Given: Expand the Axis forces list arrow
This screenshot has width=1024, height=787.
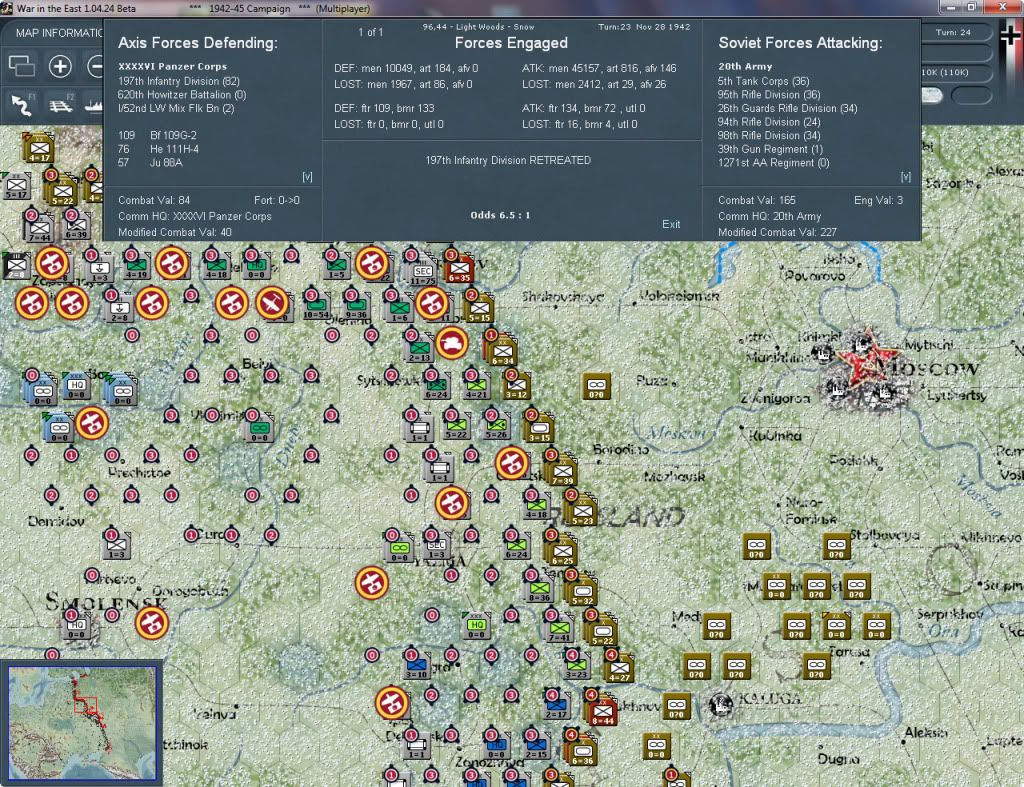Looking at the screenshot, I should point(307,176).
